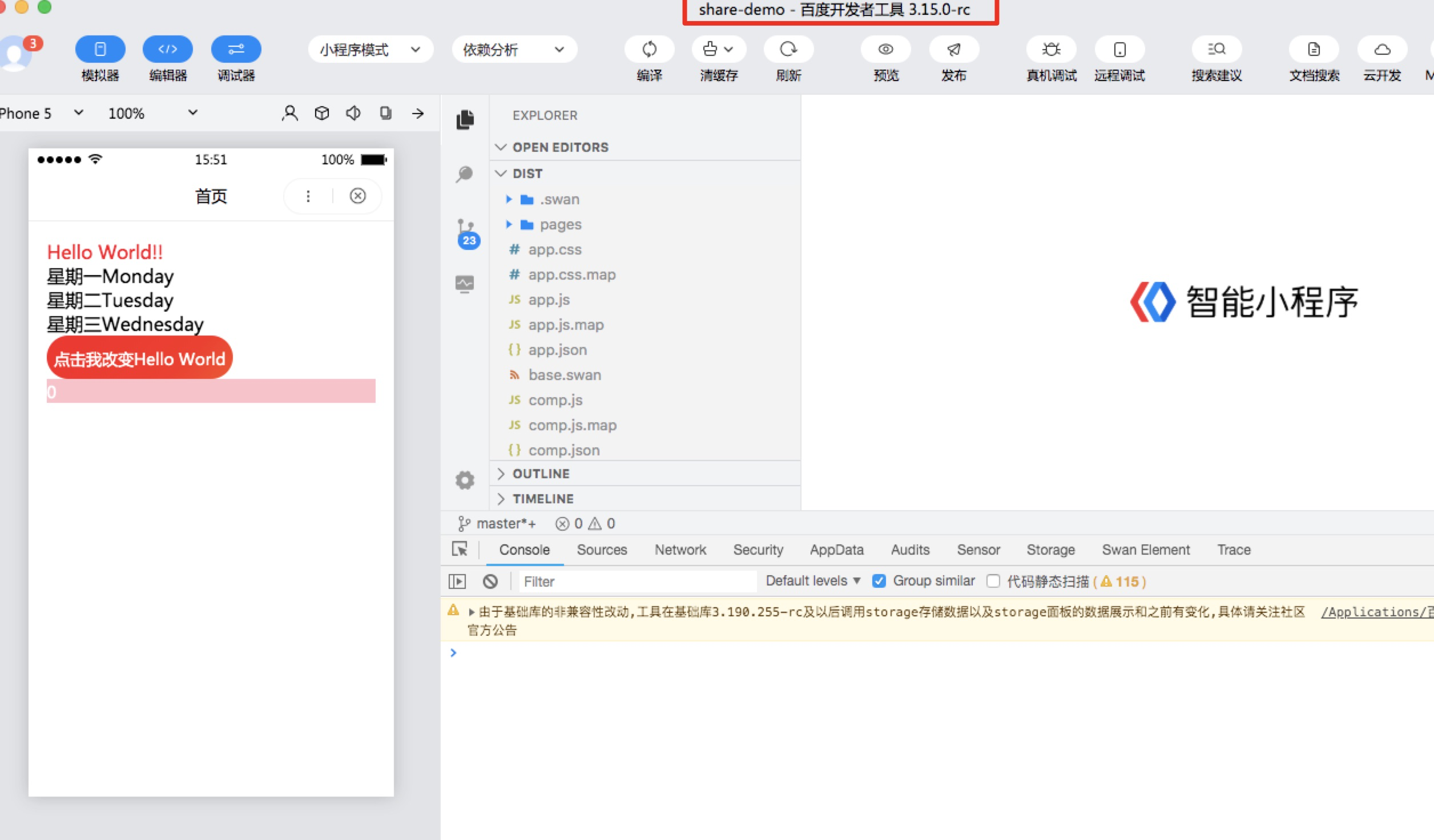Click the user avatar with notification badge
This screenshot has width=1434, height=840.
16,54
